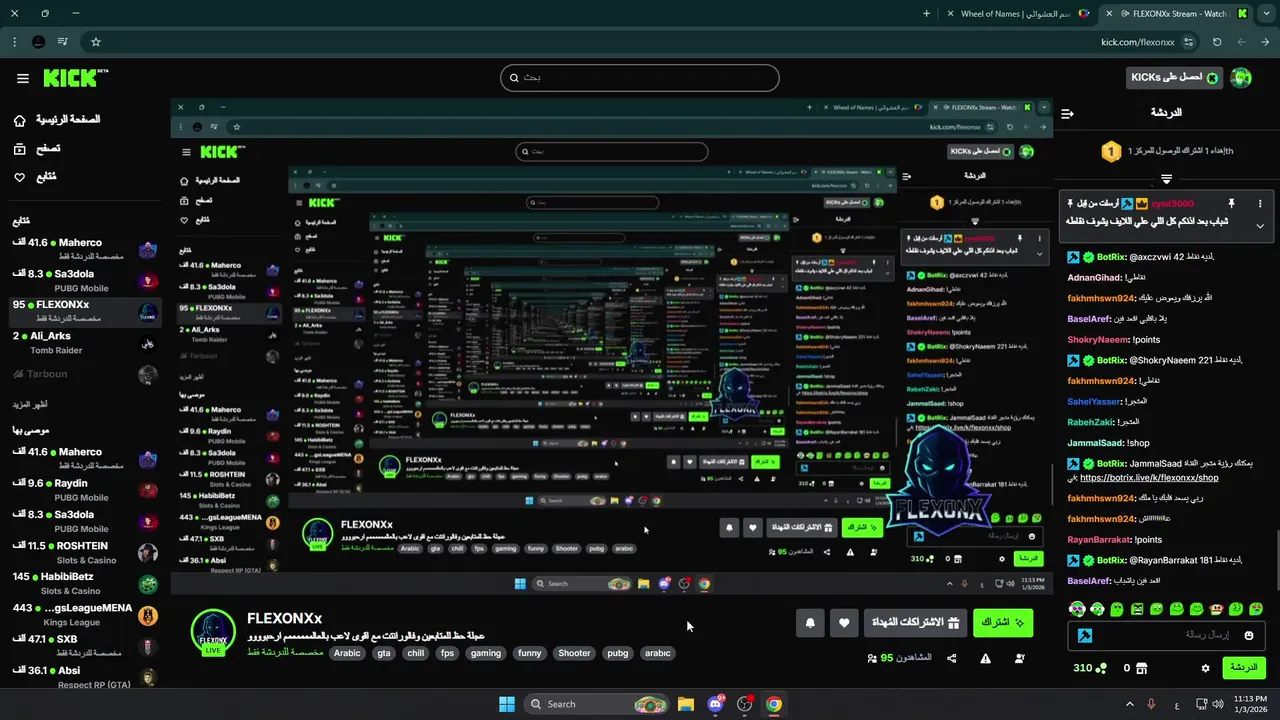Click the KICK logo in header
Screen dimensions: 1280x720
pyautogui.click(x=74, y=78)
